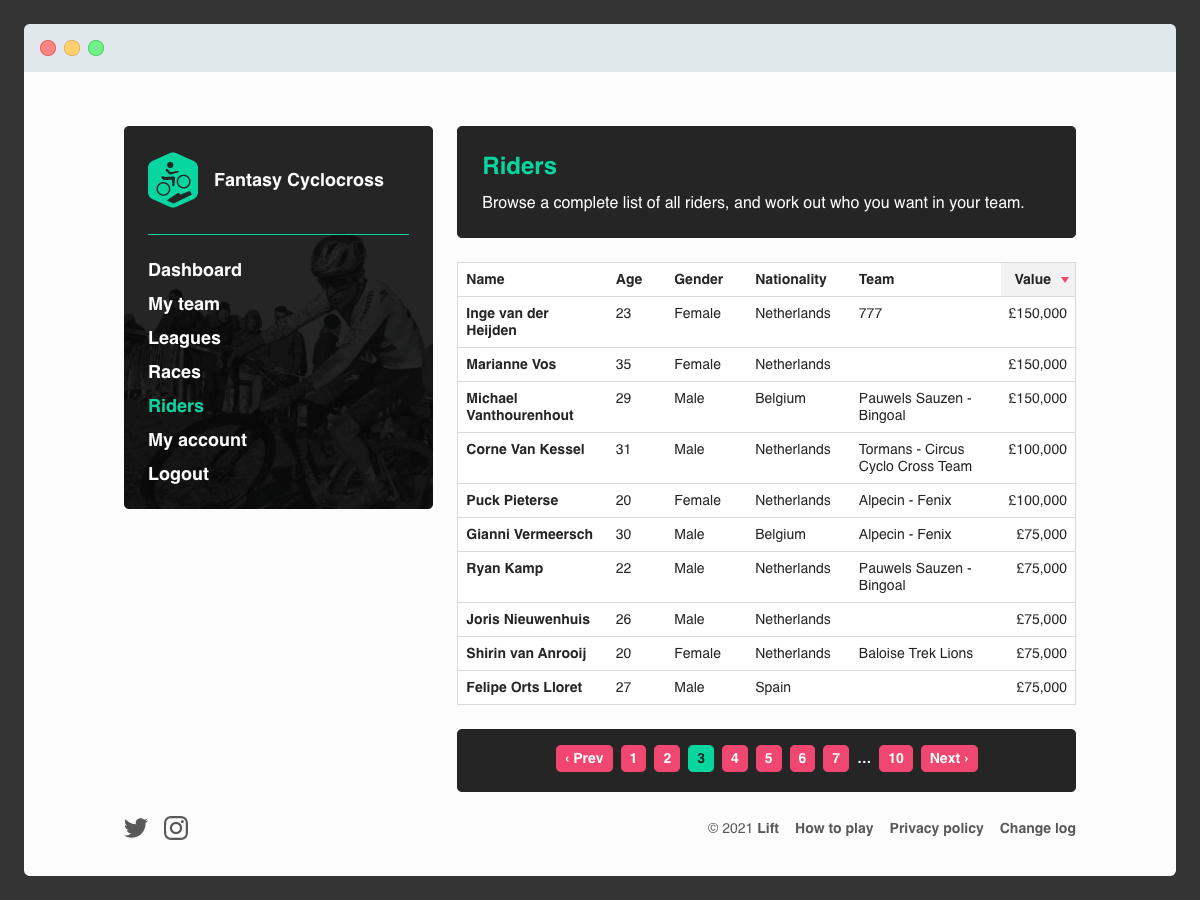Screen dimensions: 1200x900
Task: Click the team cell reading 777
Action: (x=870, y=313)
